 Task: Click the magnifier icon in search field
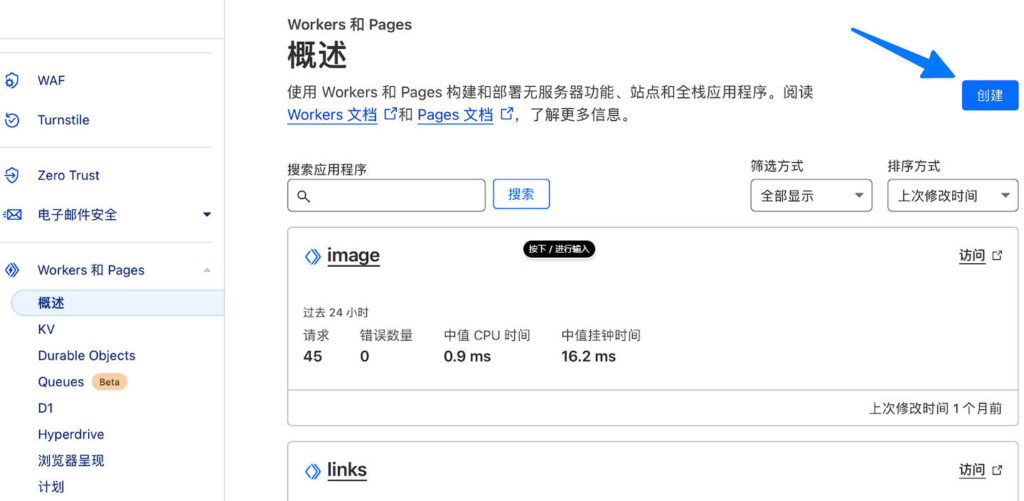coord(303,196)
